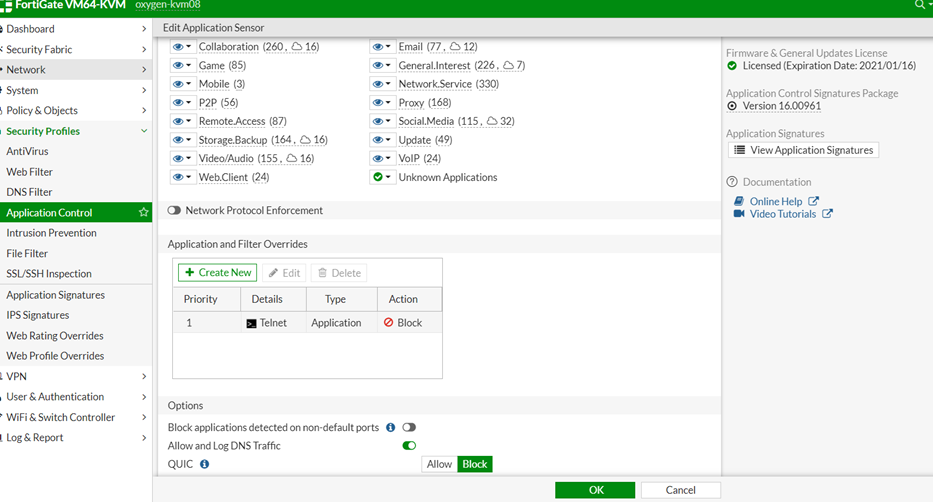Click the Create New override button
933x502 pixels.
tap(217, 272)
